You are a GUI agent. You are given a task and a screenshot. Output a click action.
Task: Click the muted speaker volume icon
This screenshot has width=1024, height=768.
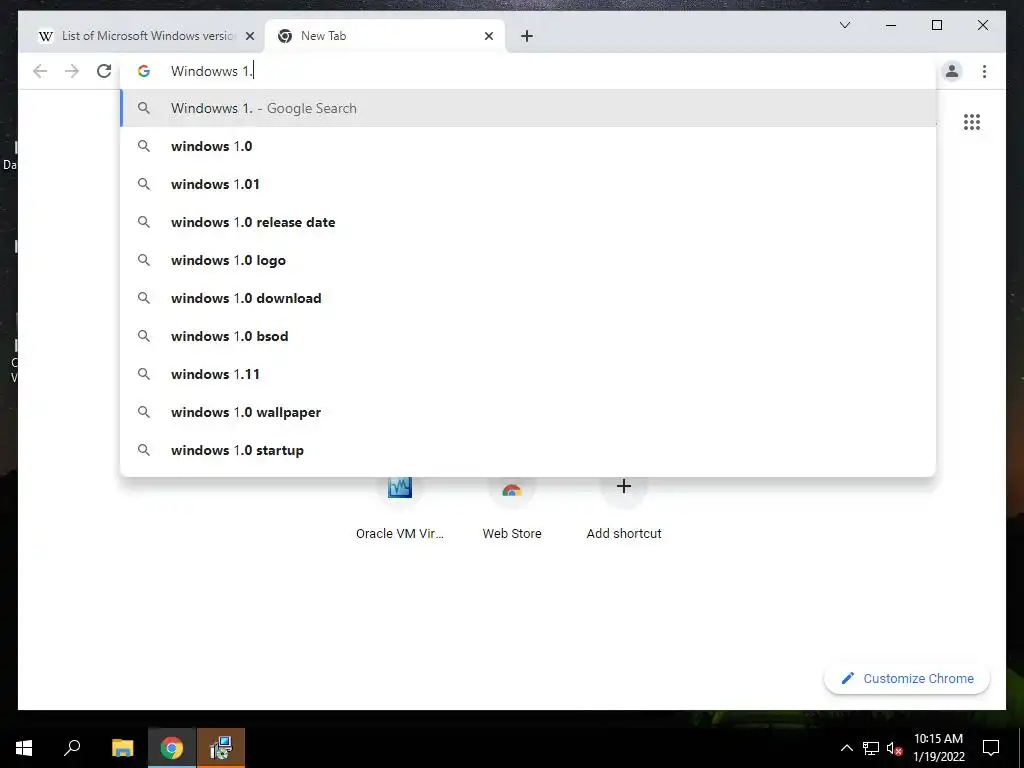894,748
